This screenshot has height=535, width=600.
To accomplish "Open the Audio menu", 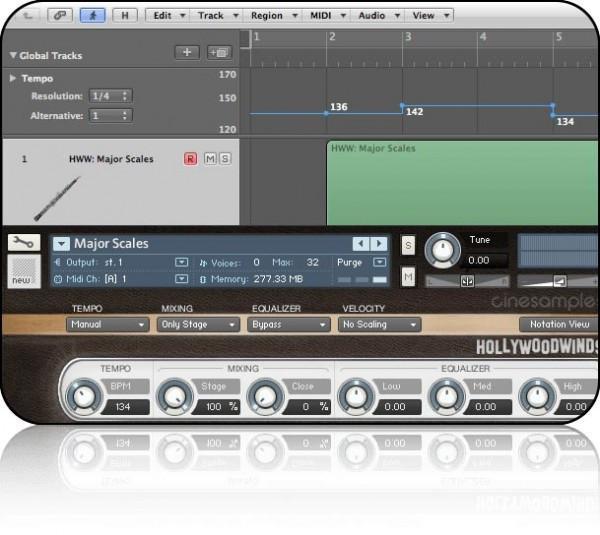I will click(378, 15).
